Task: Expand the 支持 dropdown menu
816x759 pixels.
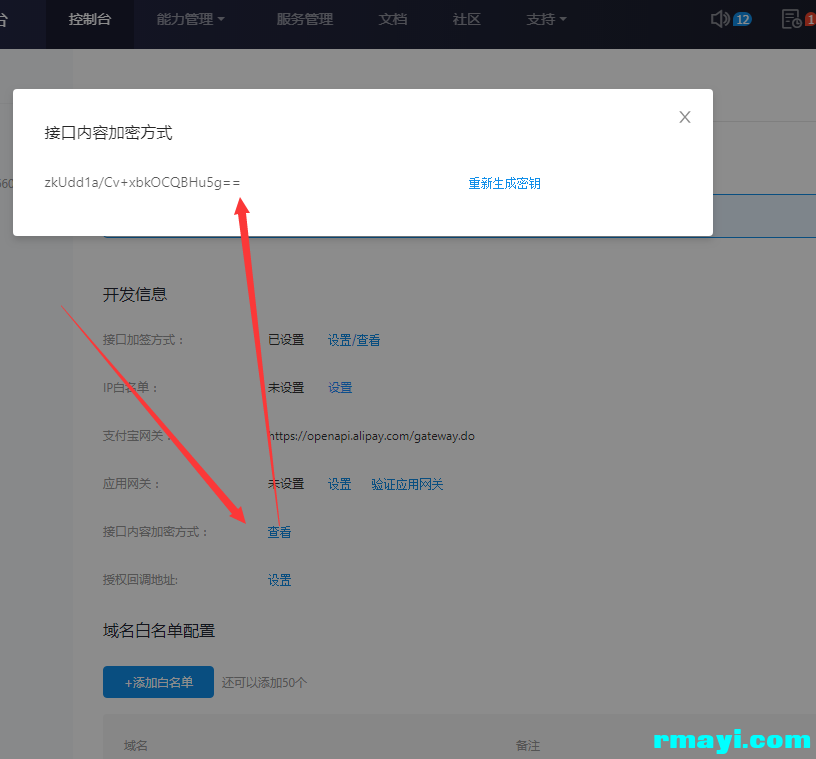Action: (x=546, y=19)
